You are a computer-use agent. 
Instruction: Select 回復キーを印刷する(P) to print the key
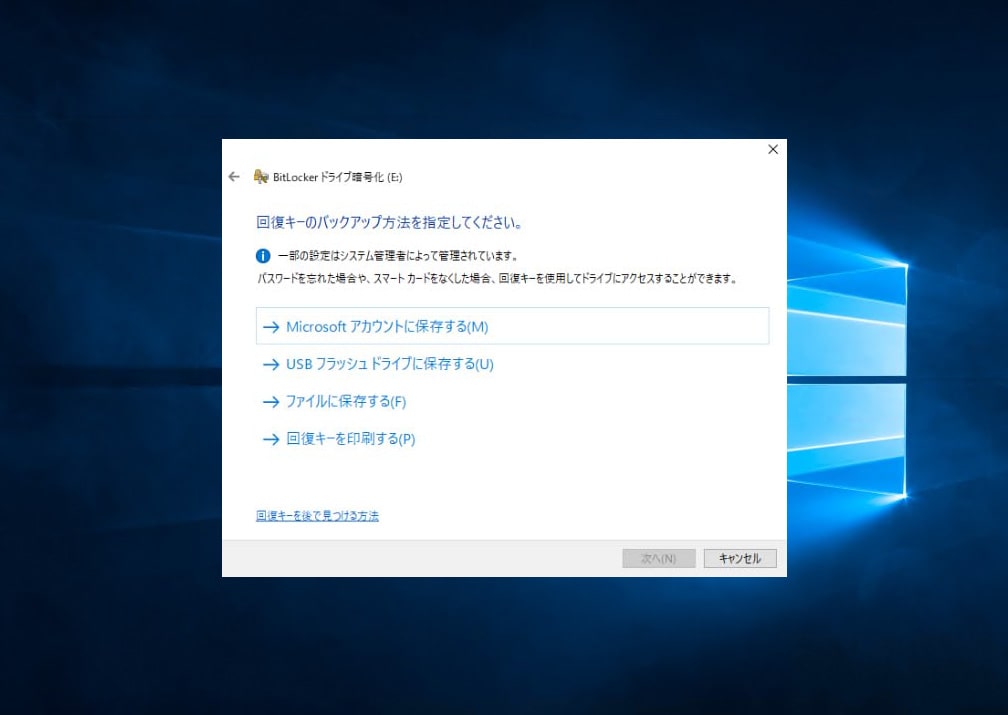(350, 439)
